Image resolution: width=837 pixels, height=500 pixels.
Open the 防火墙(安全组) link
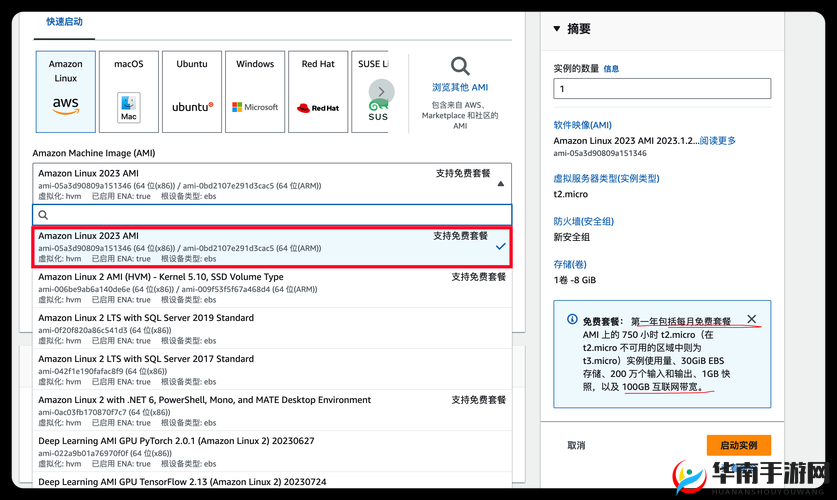tap(583, 221)
